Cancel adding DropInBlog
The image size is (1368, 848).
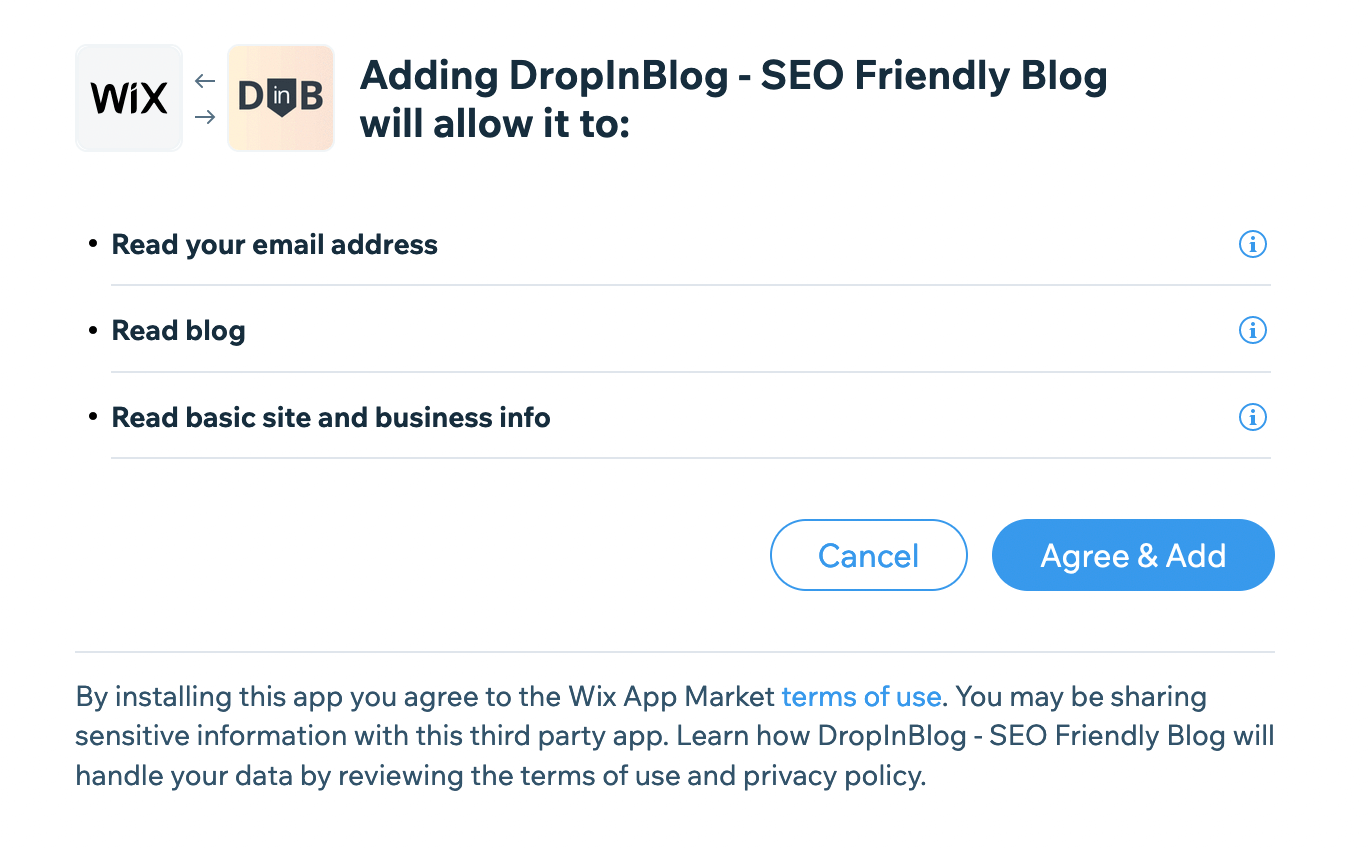pyautogui.click(x=868, y=555)
